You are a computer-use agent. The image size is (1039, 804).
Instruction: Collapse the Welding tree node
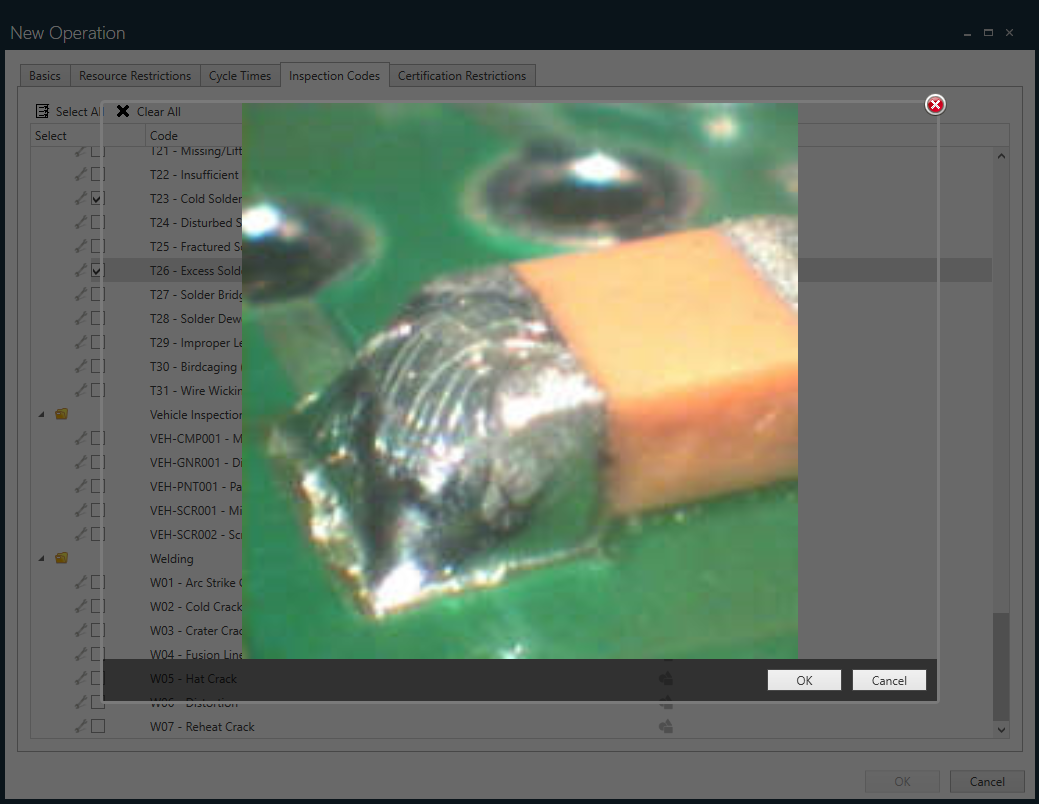tap(41, 558)
